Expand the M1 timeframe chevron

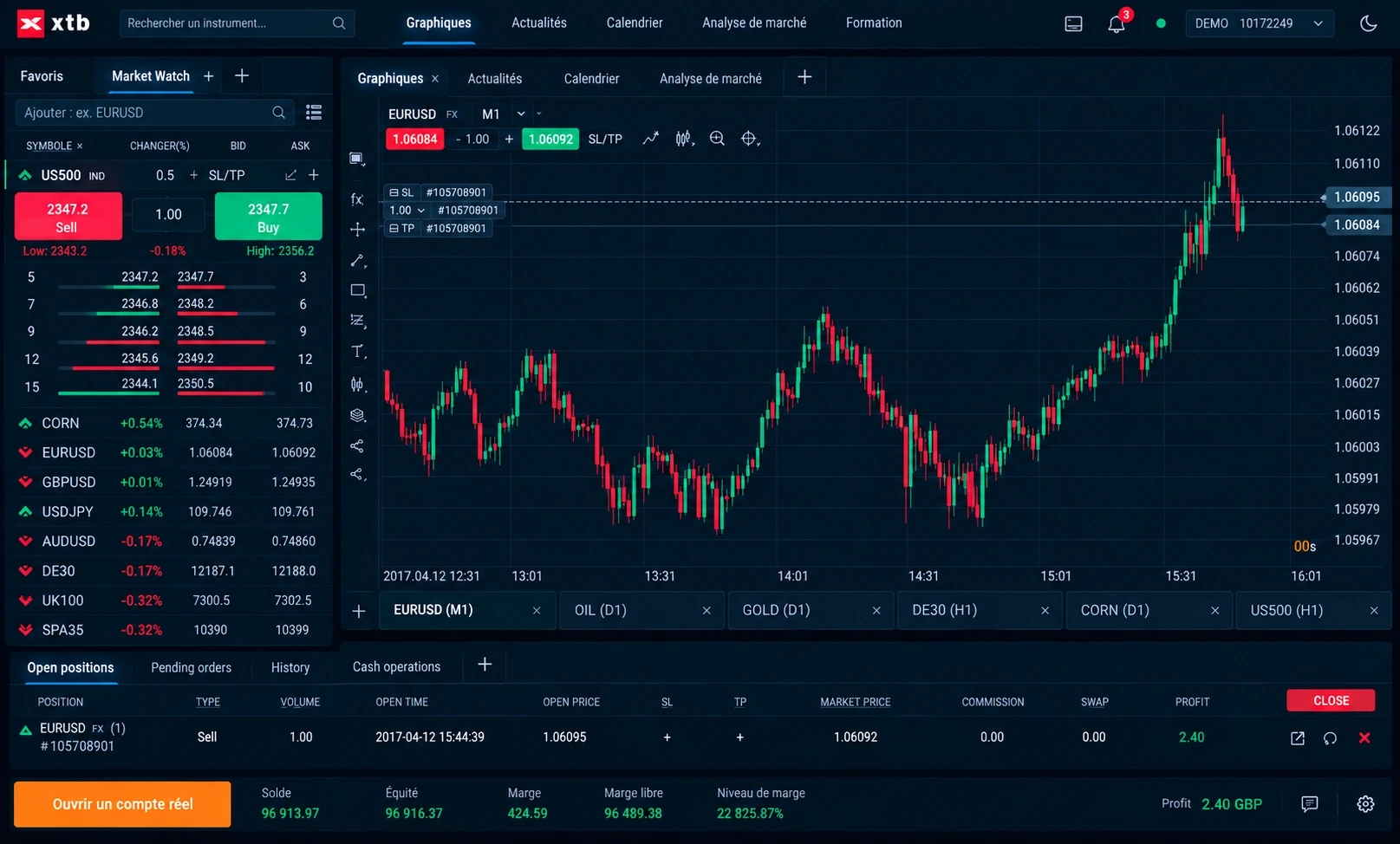tap(521, 114)
